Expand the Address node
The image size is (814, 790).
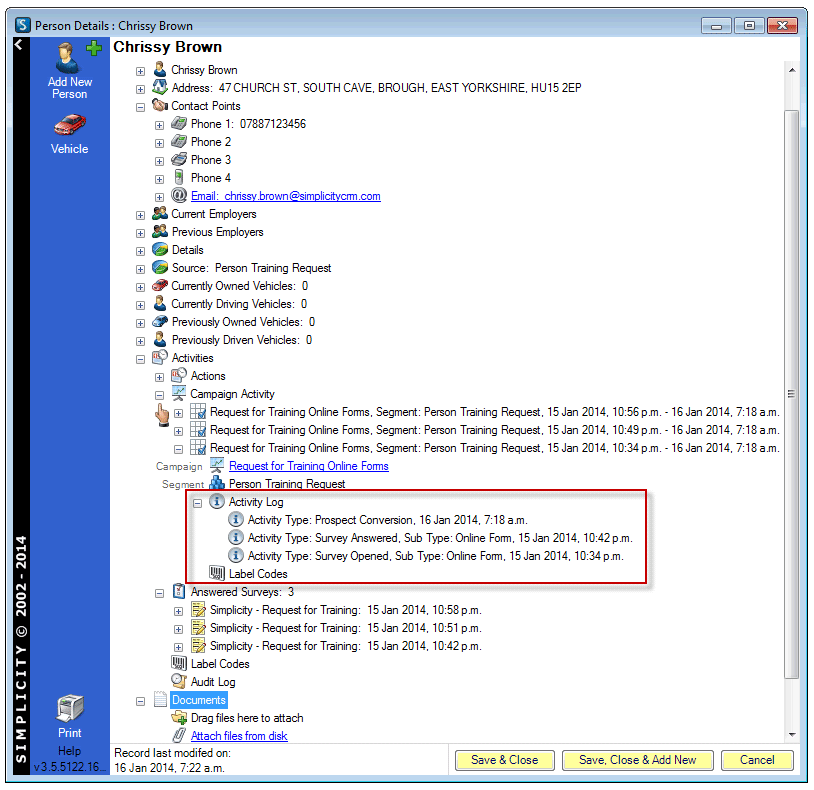pyautogui.click(x=140, y=89)
